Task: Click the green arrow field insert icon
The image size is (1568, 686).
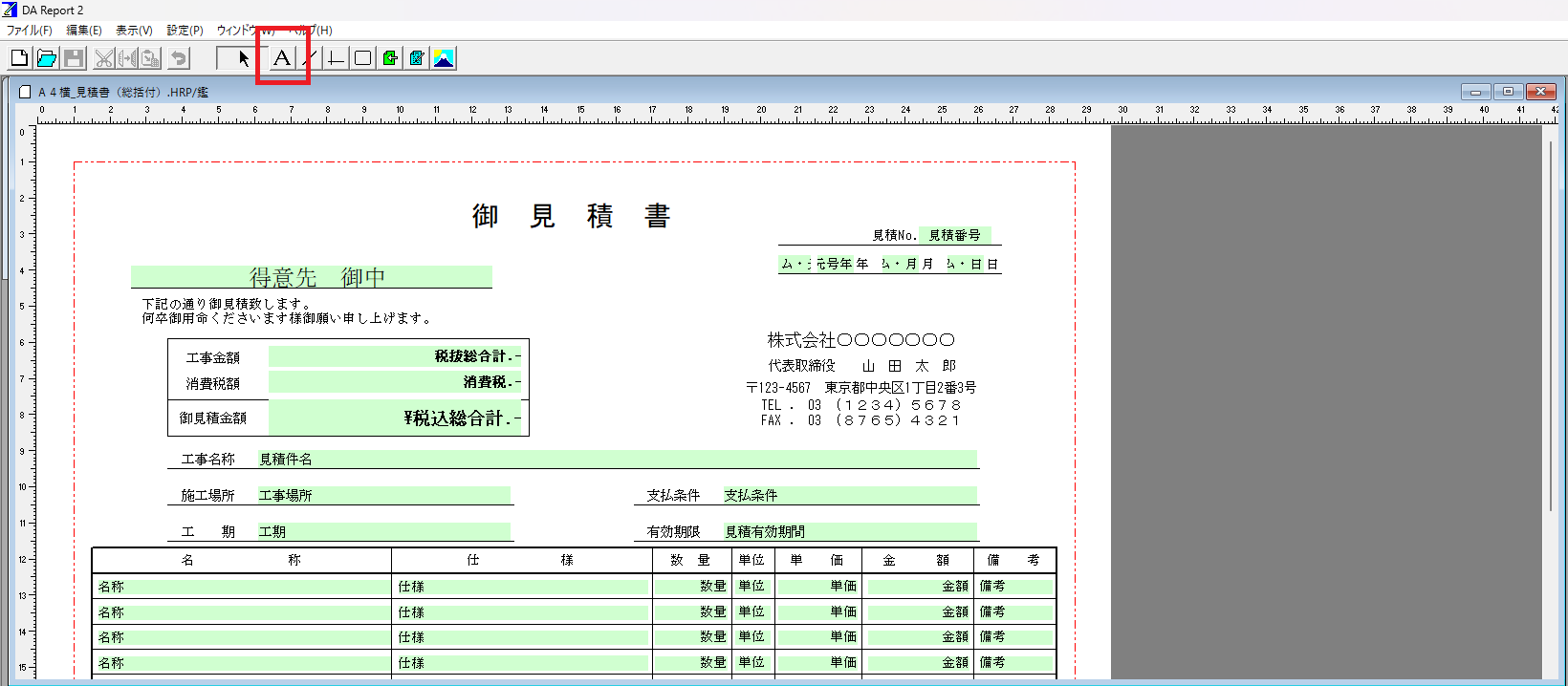Action: 390,58
